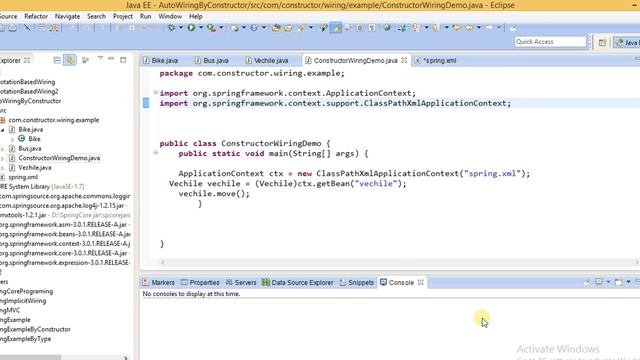Click the globe Open Web Browser icon
This screenshot has width=640, height=360.
point(387,28)
